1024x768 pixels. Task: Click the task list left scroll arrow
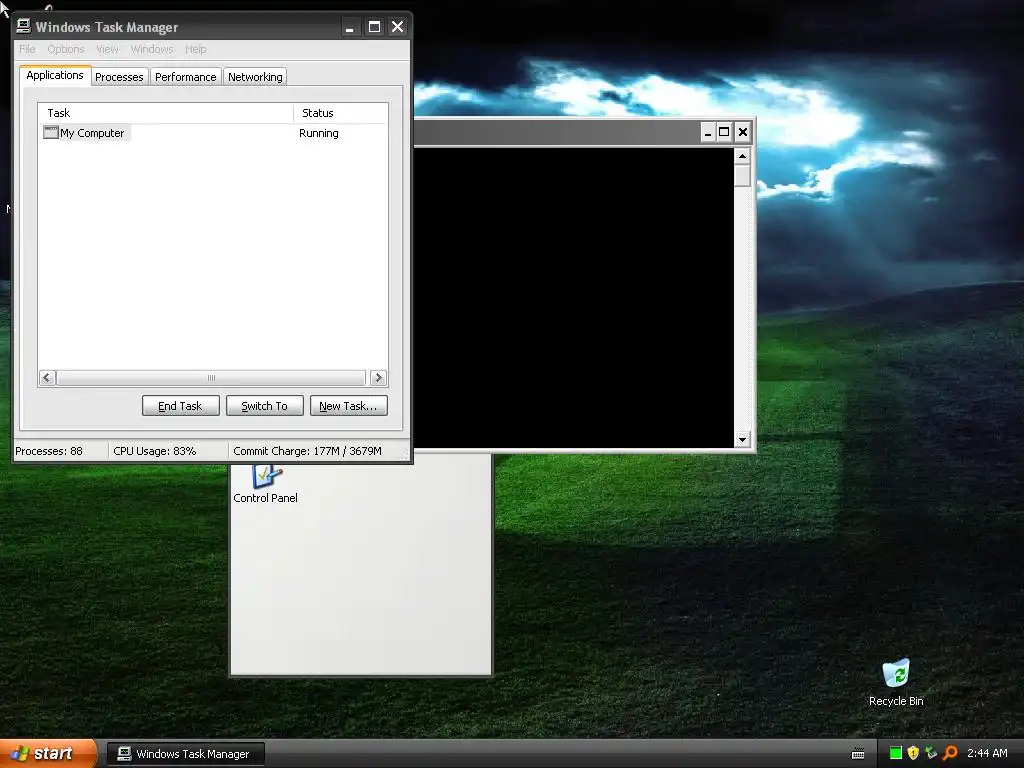46,377
